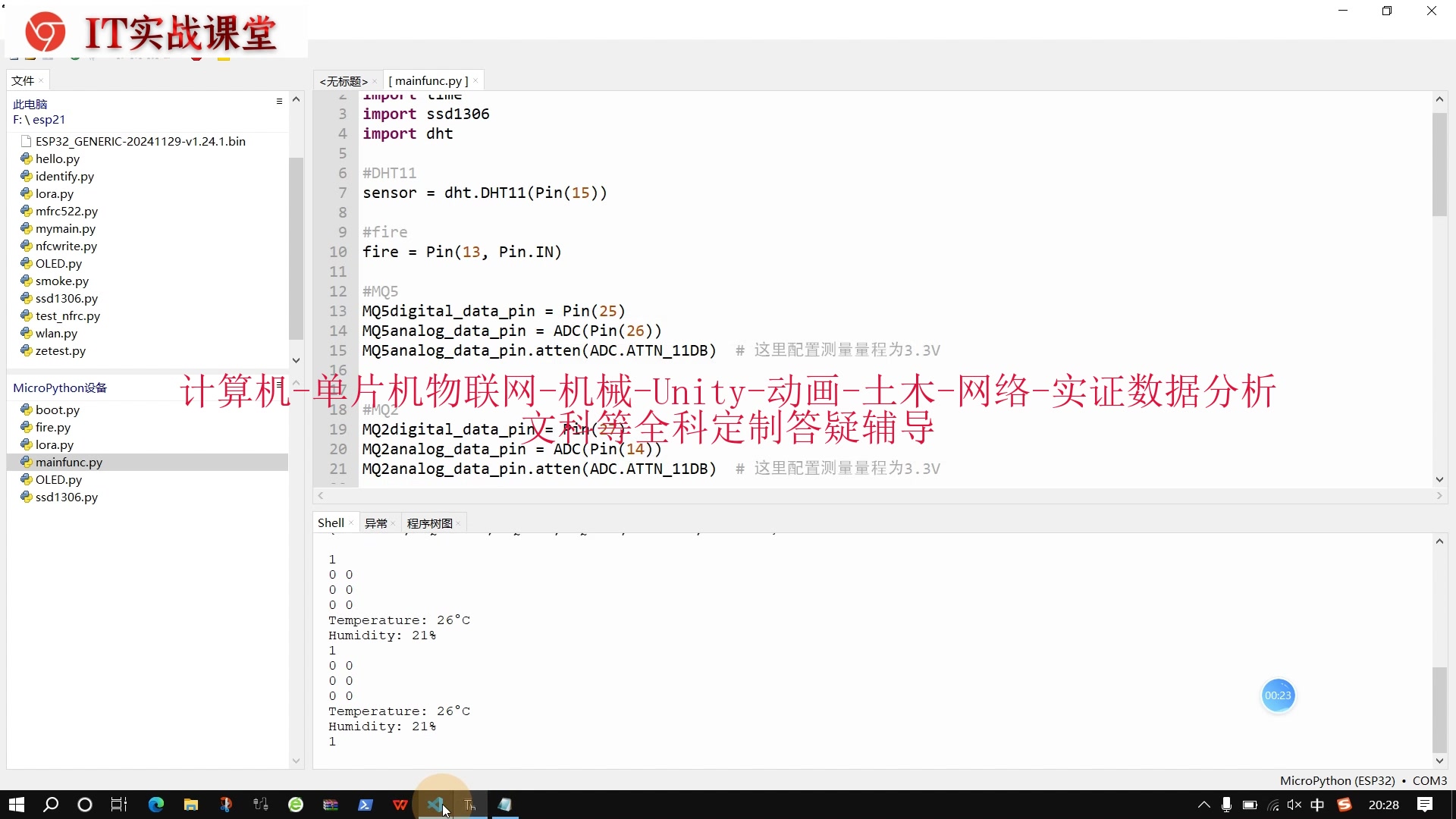Close the mainfunc.py editor tab

pos(475,81)
